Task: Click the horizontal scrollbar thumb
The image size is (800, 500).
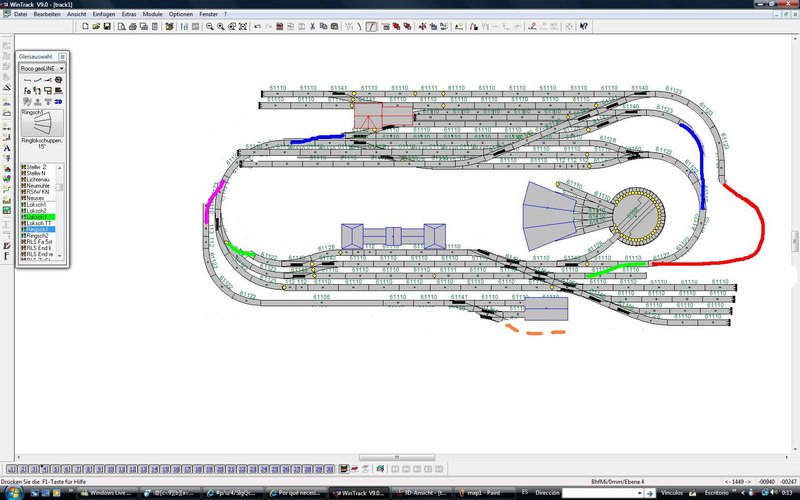Action: pos(397,457)
